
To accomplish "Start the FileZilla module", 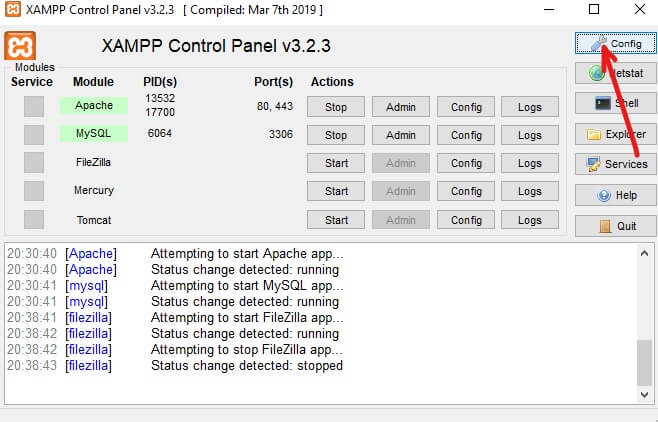I will click(336, 163).
